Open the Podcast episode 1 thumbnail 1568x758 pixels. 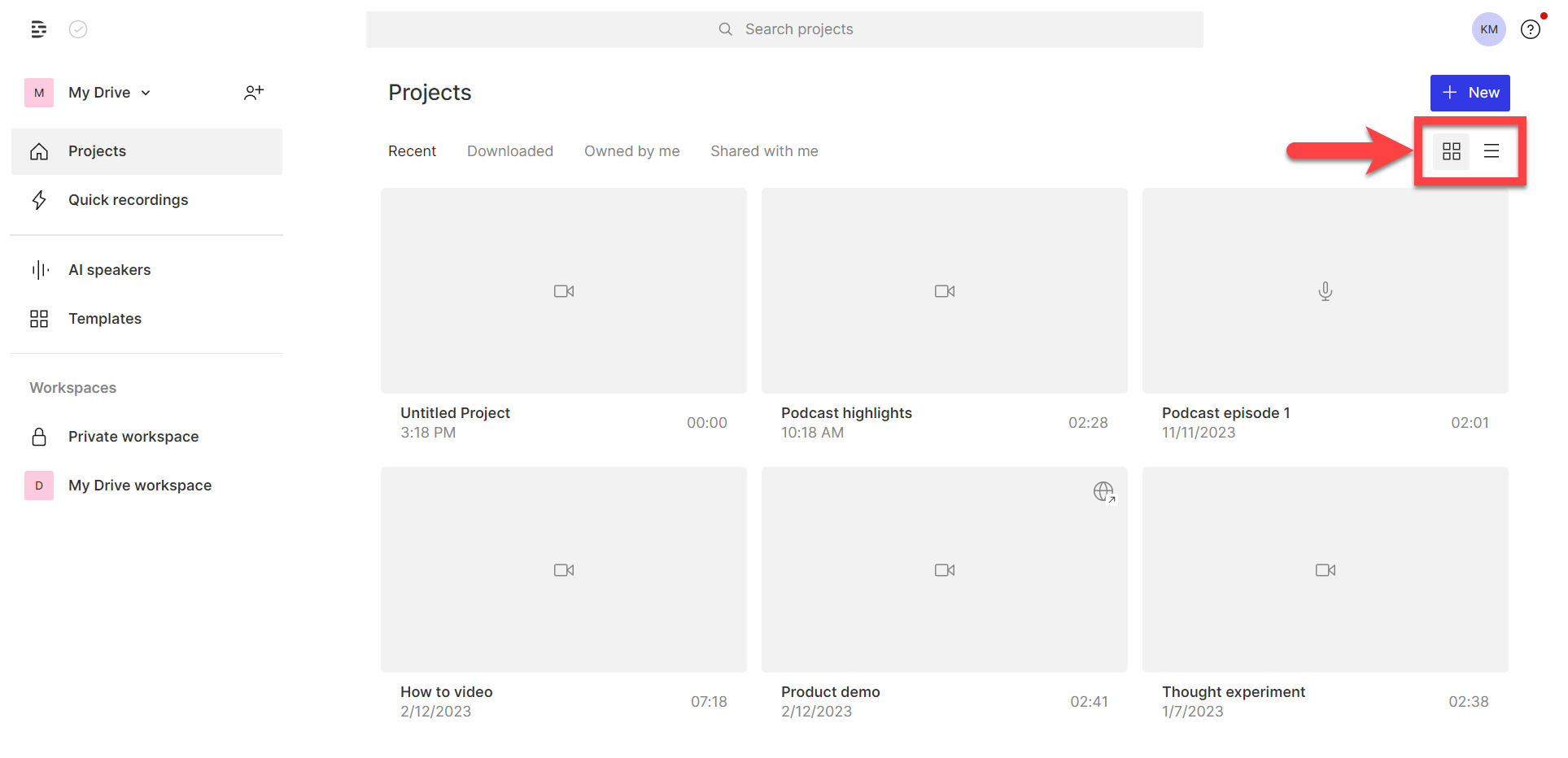tap(1326, 291)
